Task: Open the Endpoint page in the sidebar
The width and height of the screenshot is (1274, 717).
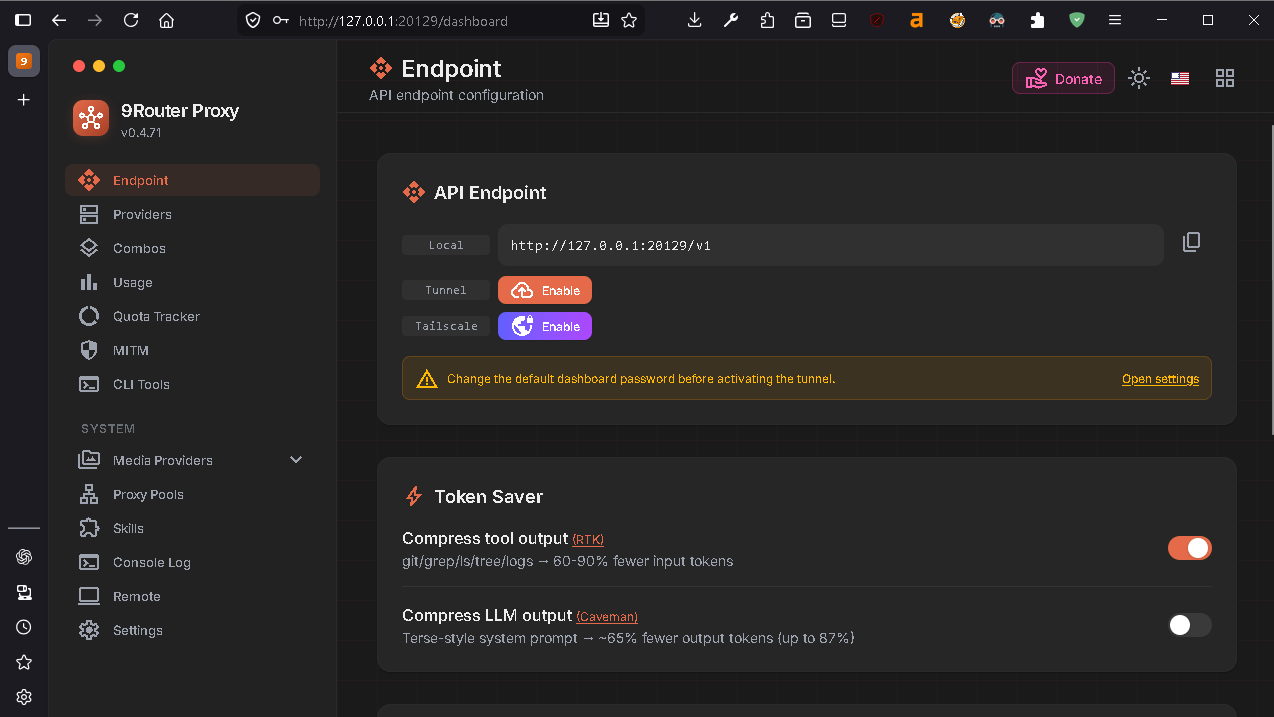Action: [x=192, y=180]
